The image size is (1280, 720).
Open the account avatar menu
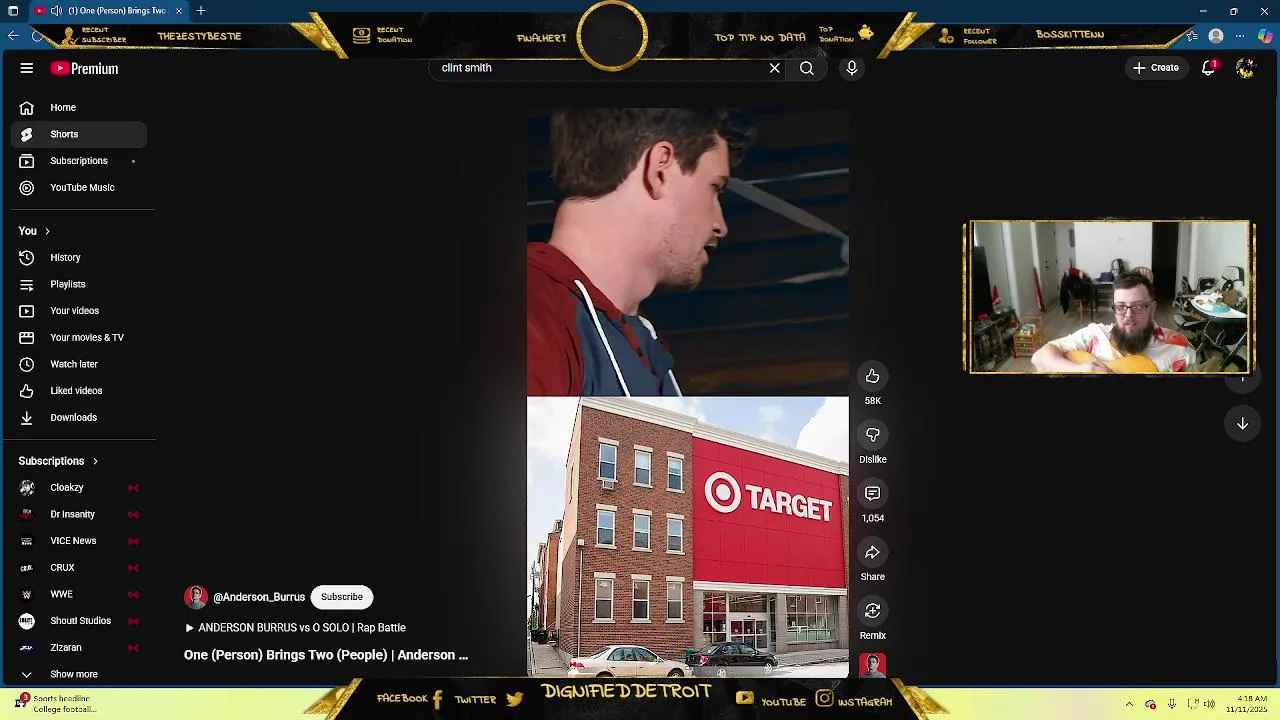click(1245, 68)
